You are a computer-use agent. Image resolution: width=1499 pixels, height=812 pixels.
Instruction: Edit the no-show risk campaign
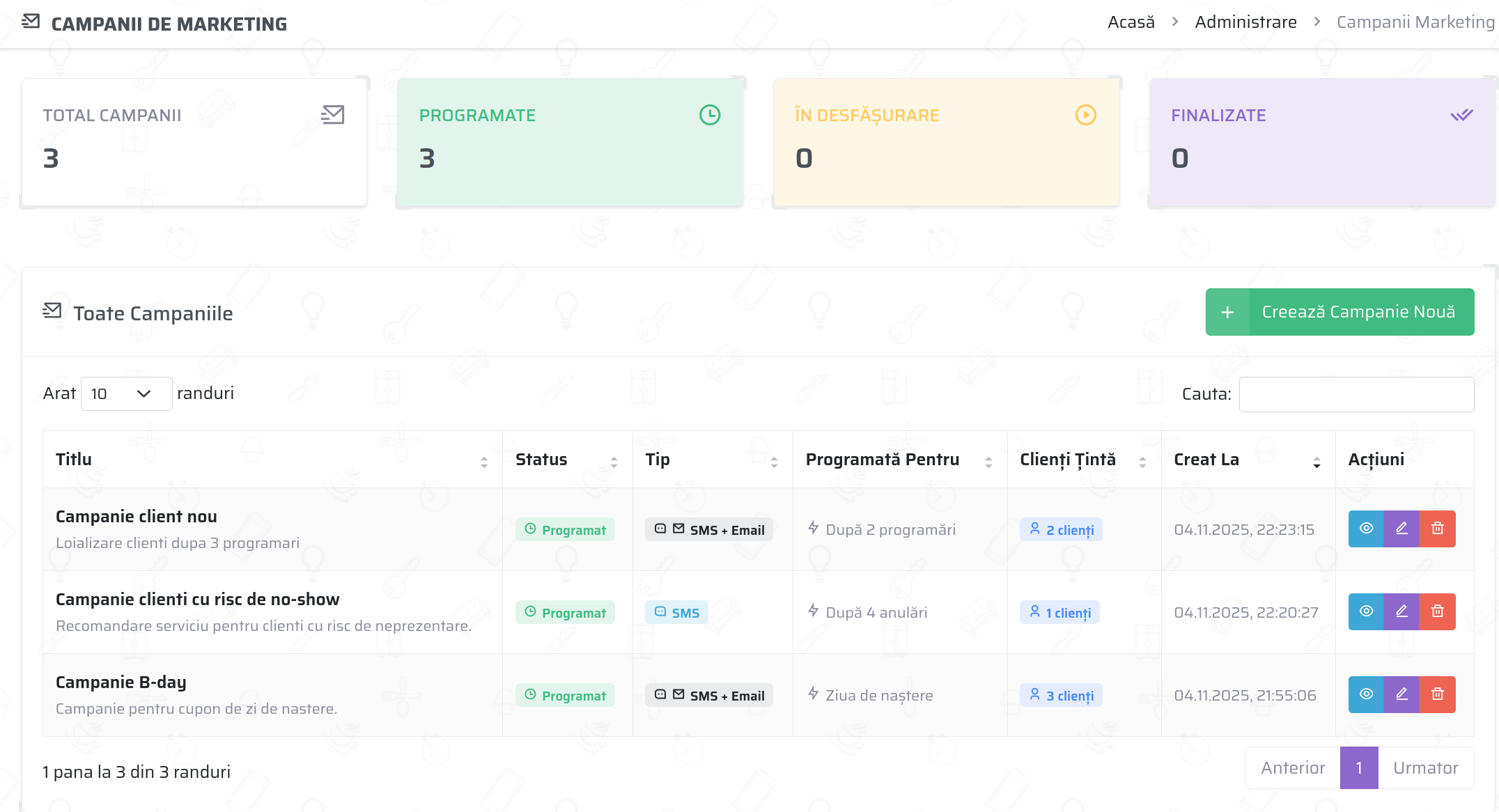coord(1401,611)
